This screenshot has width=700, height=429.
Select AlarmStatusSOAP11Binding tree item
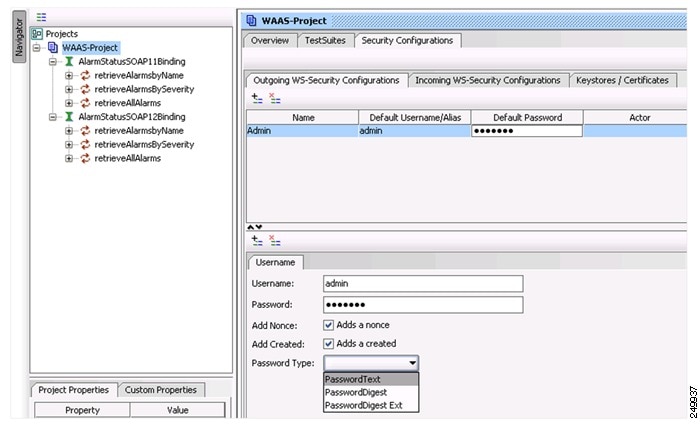click(x=132, y=61)
